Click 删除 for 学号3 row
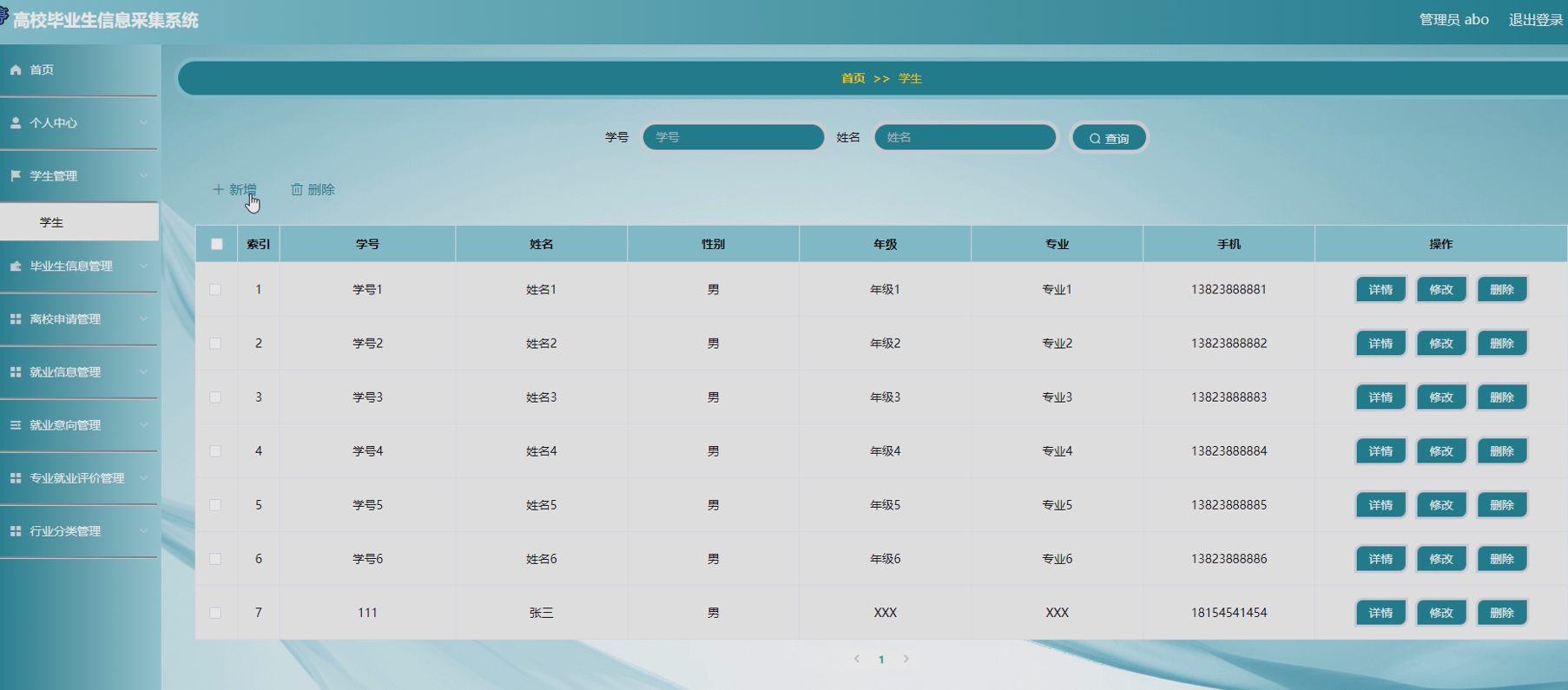The image size is (1568, 690). pyautogui.click(x=1502, y=397)
